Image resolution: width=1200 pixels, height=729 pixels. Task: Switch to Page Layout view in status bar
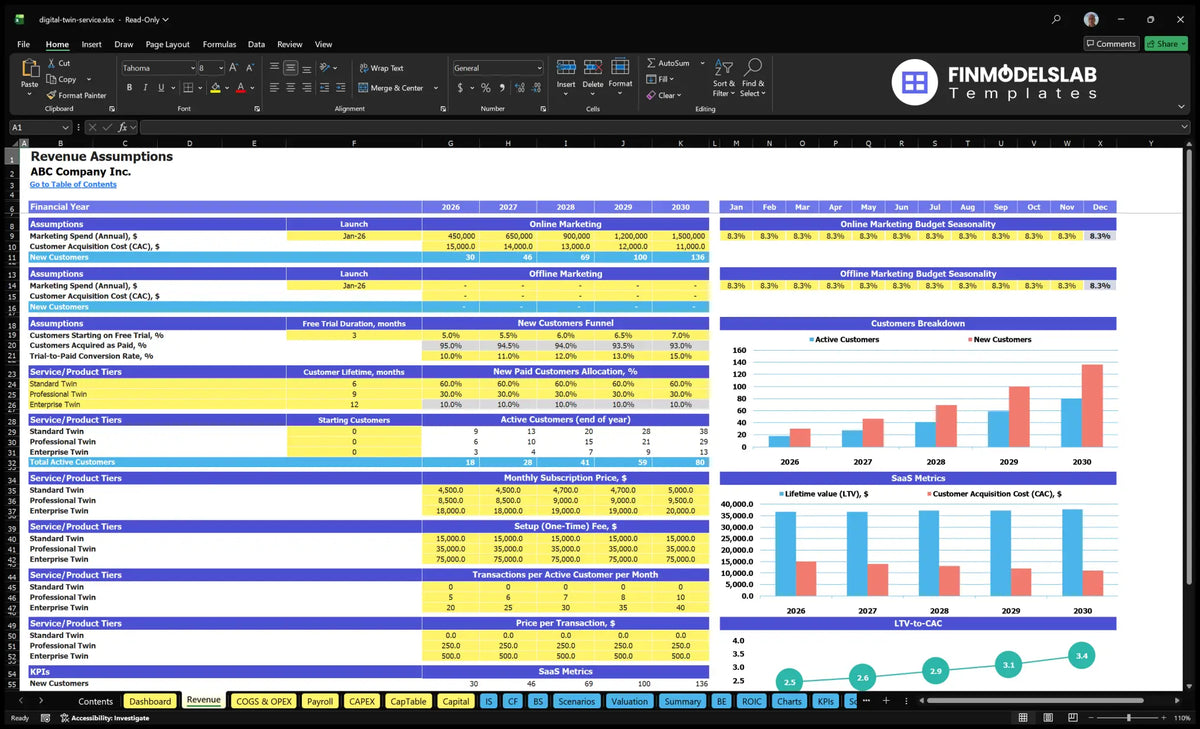click(1049, 718)
